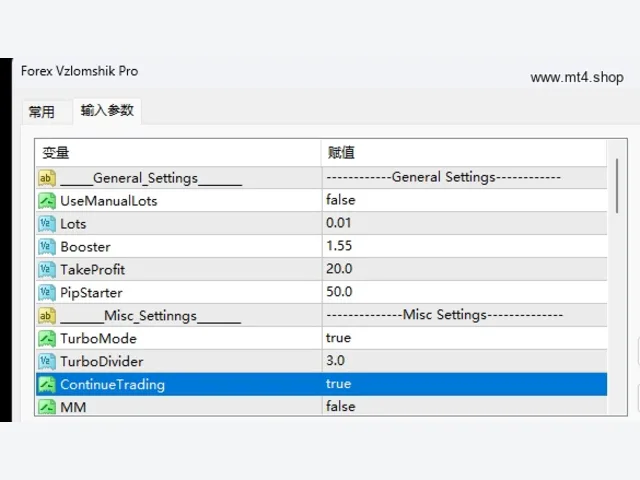
Task: Select the MM variable name
Action: 73,407
